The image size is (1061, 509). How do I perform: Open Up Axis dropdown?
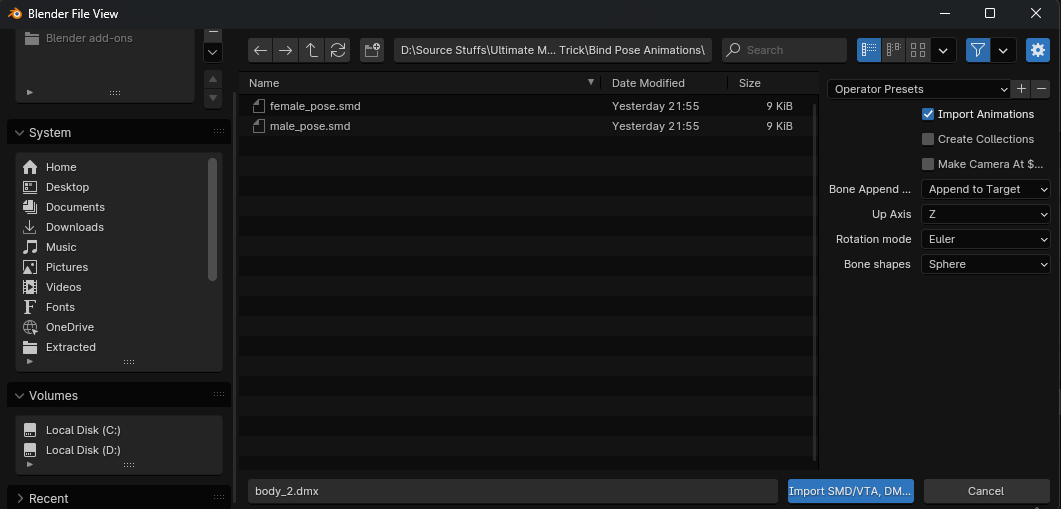tap(985, 215)
